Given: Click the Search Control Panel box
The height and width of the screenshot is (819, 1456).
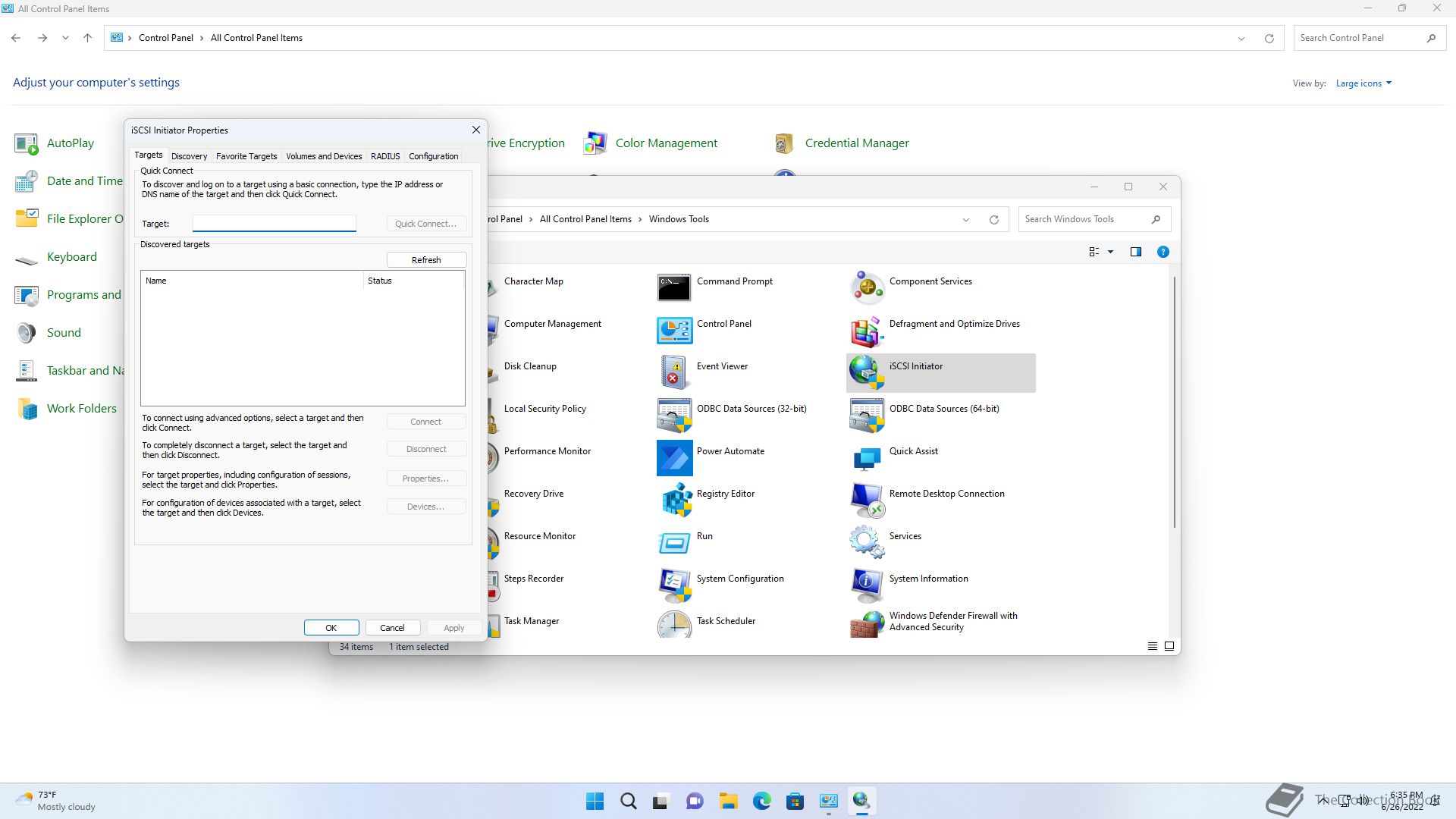Looking at the screenshot, I should point(1369,38).
